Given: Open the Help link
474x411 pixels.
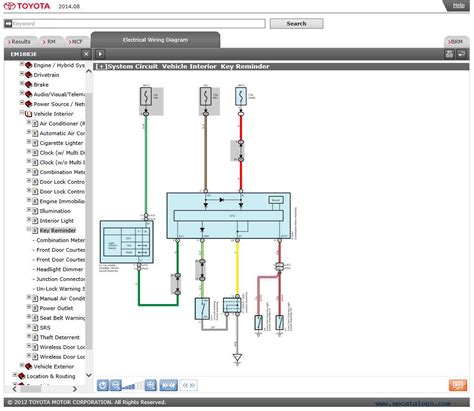Looking at the screenshot, I should (x=459, y=5).
